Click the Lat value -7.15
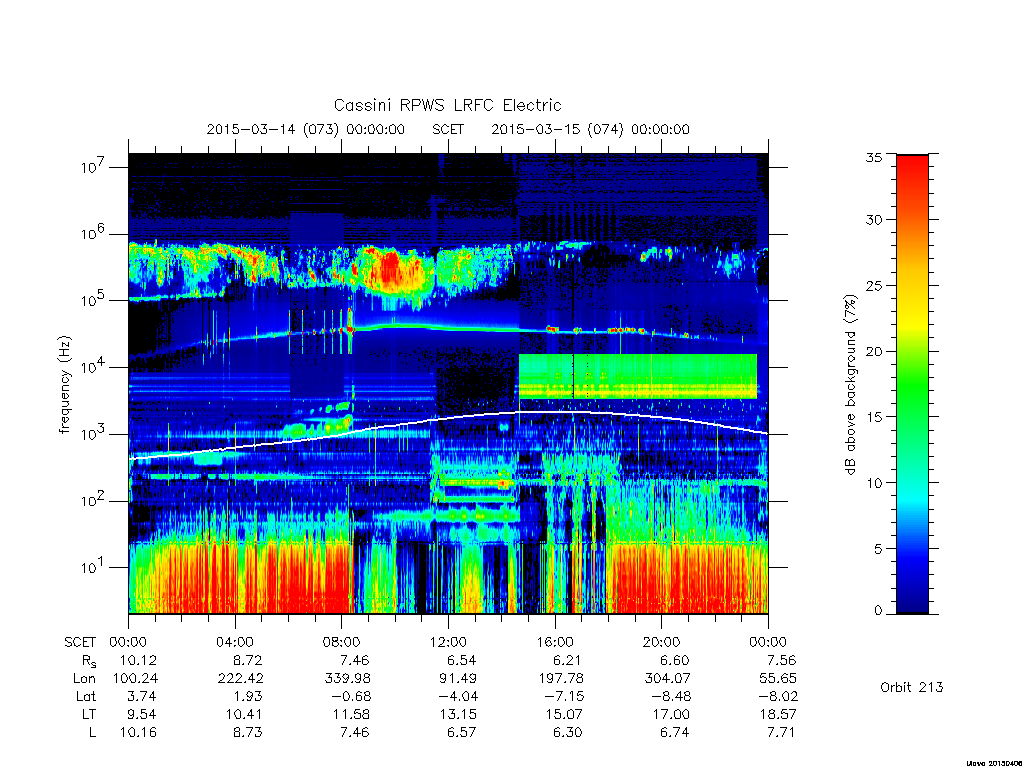Viewport: 1024px width, 768px height. tap(564, 697)
